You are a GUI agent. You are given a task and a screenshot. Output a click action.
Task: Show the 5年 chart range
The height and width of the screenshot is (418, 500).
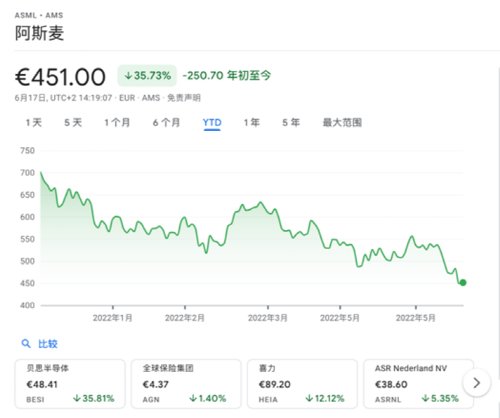(291, 123)
